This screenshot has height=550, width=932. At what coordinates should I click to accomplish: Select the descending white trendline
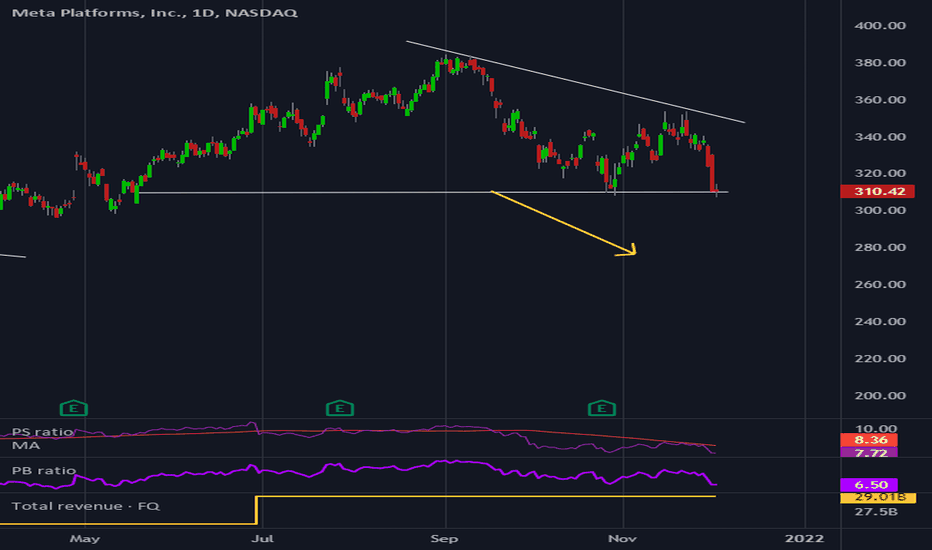click(x=575, y=82)
